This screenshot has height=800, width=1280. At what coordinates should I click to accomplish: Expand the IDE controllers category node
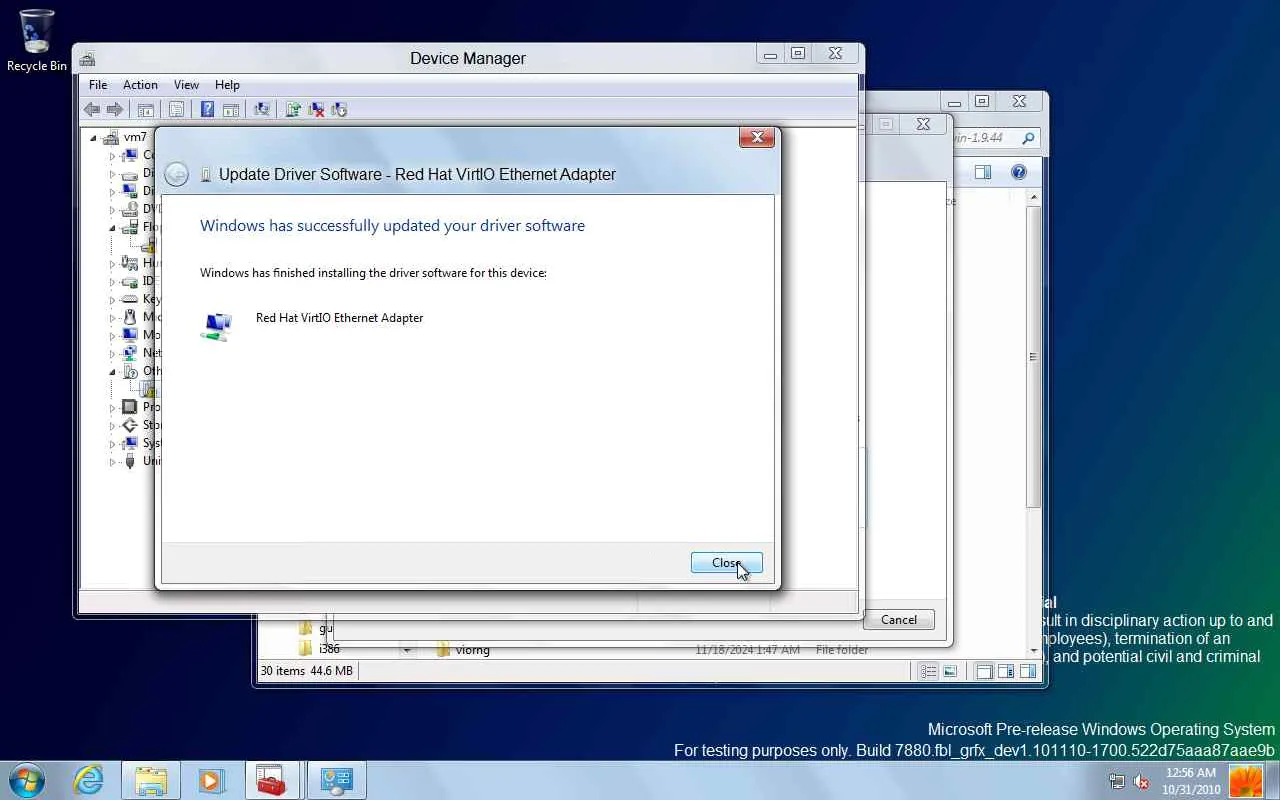tap(112, 281)
